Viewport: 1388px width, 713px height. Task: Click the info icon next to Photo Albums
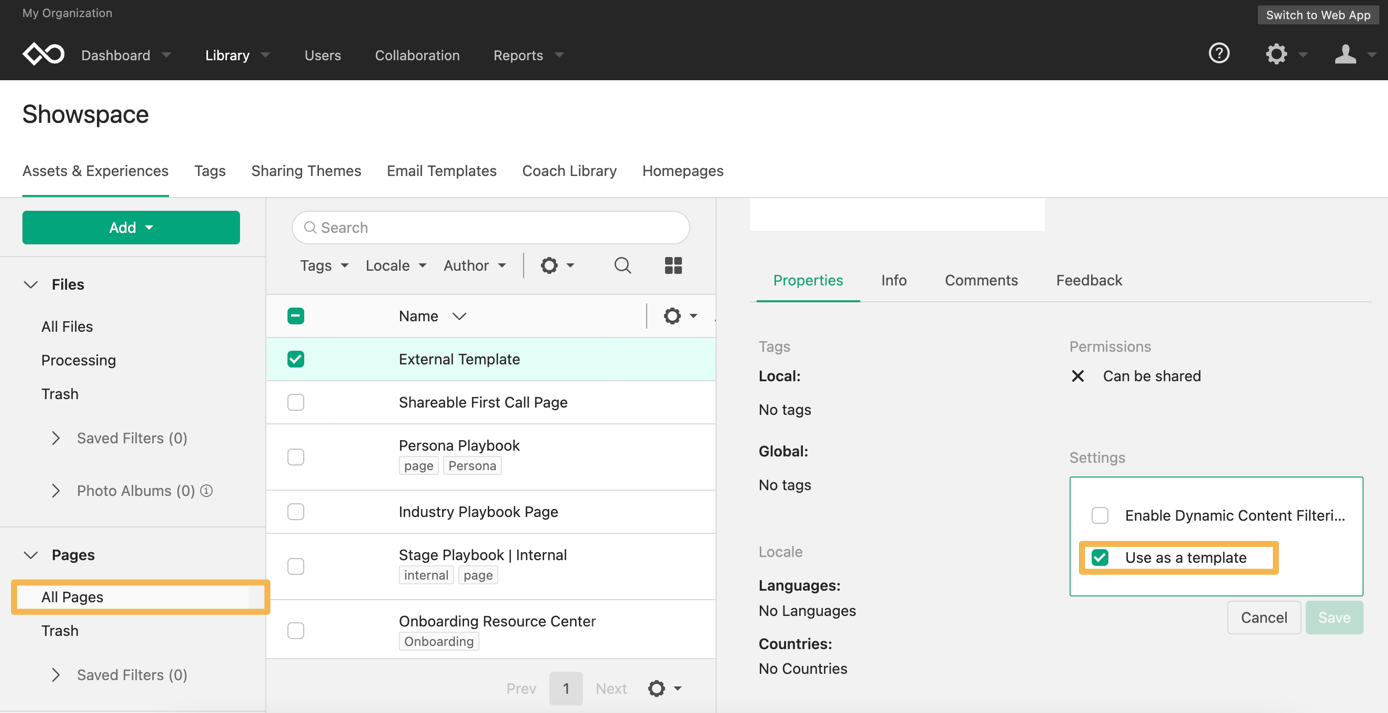pos(206,491)
